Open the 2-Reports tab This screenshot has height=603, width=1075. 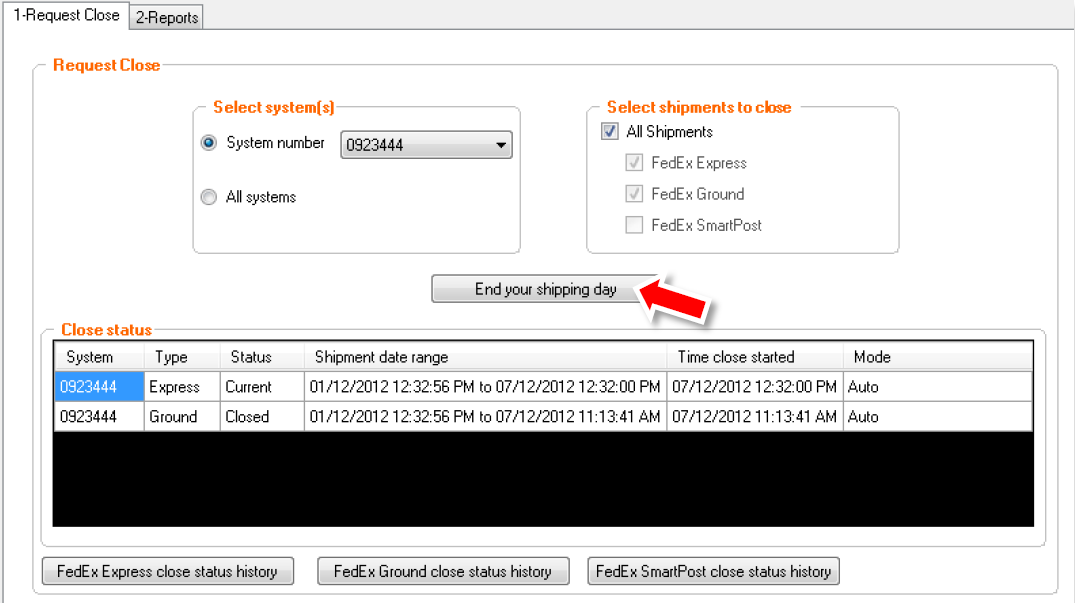click(x=167, y=17)
